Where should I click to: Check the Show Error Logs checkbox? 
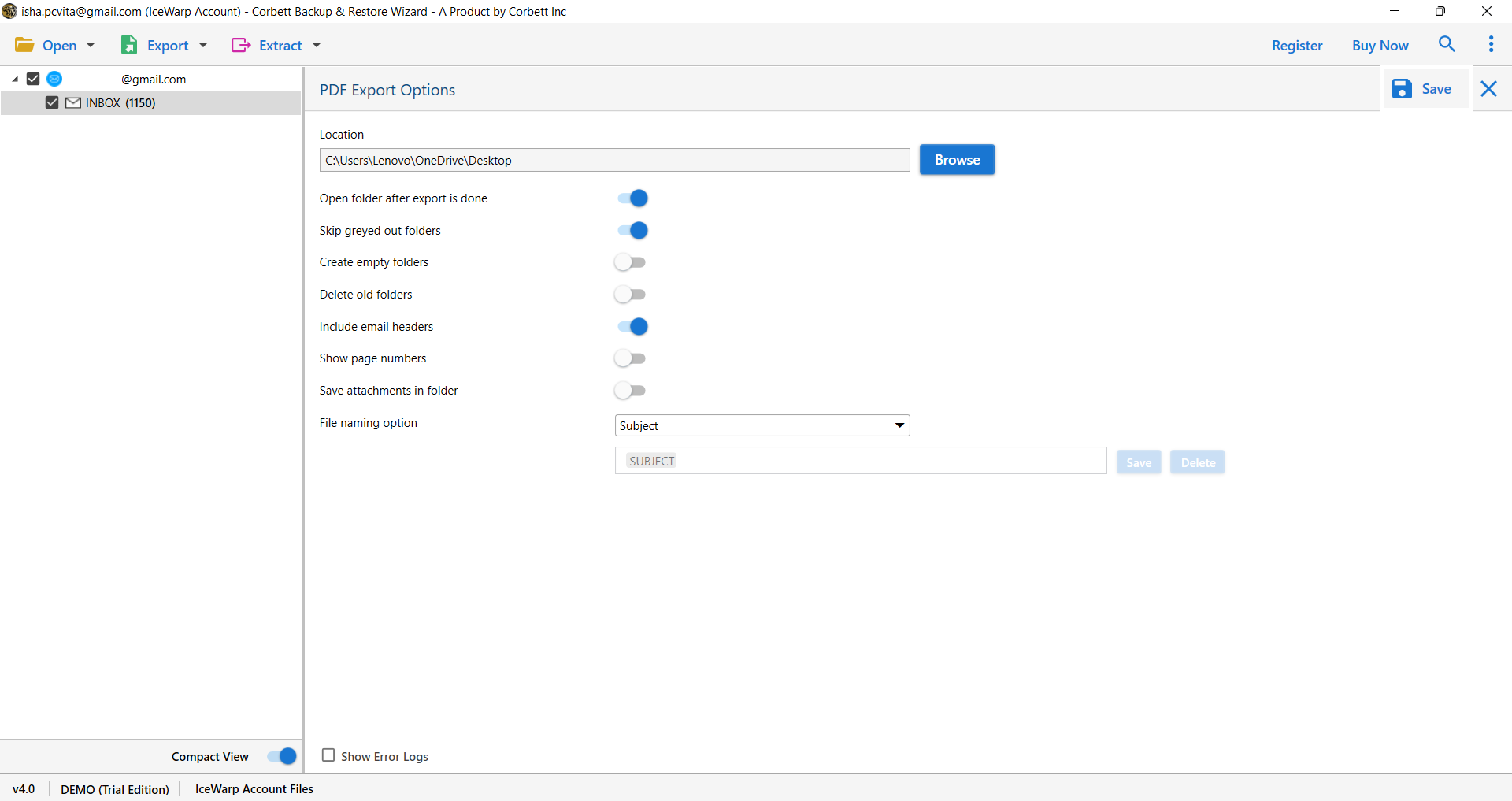pyautogui.click(x=328, y=755)
